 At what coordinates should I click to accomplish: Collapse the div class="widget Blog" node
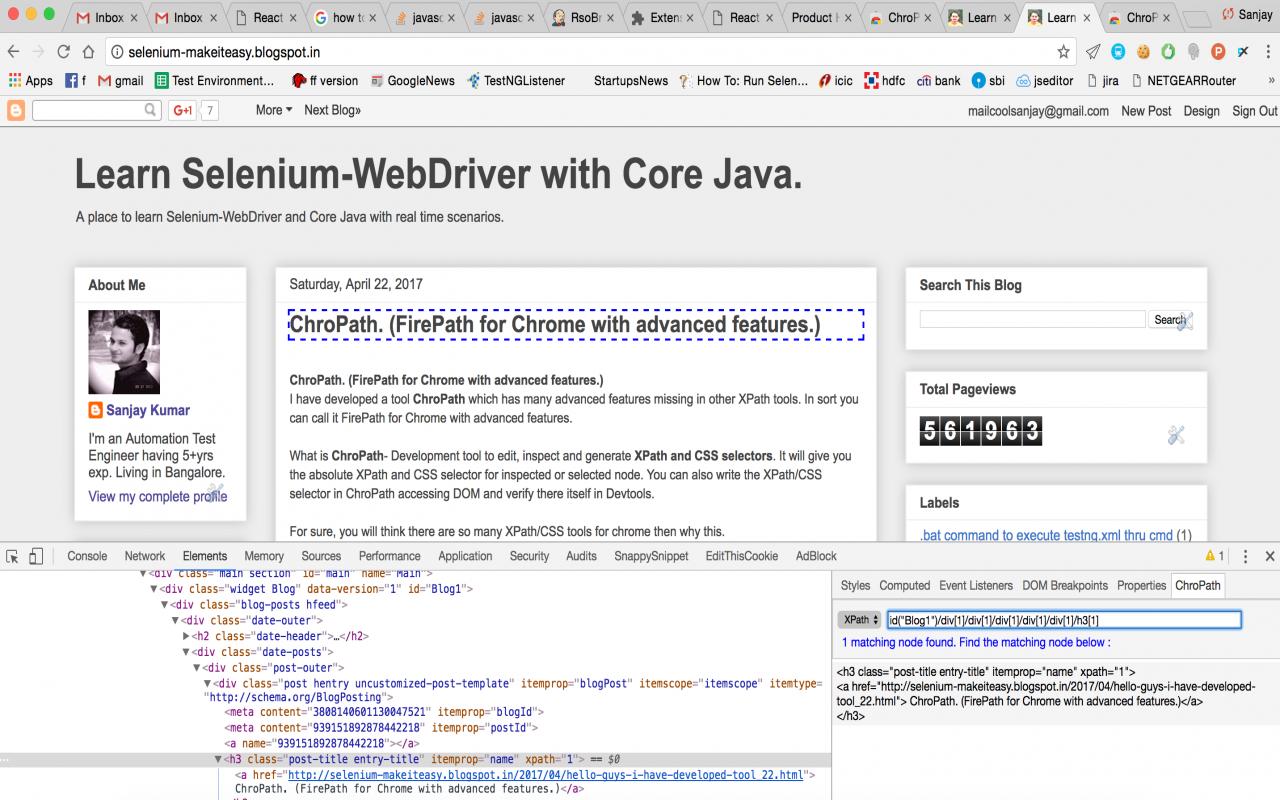coord(153,589)
